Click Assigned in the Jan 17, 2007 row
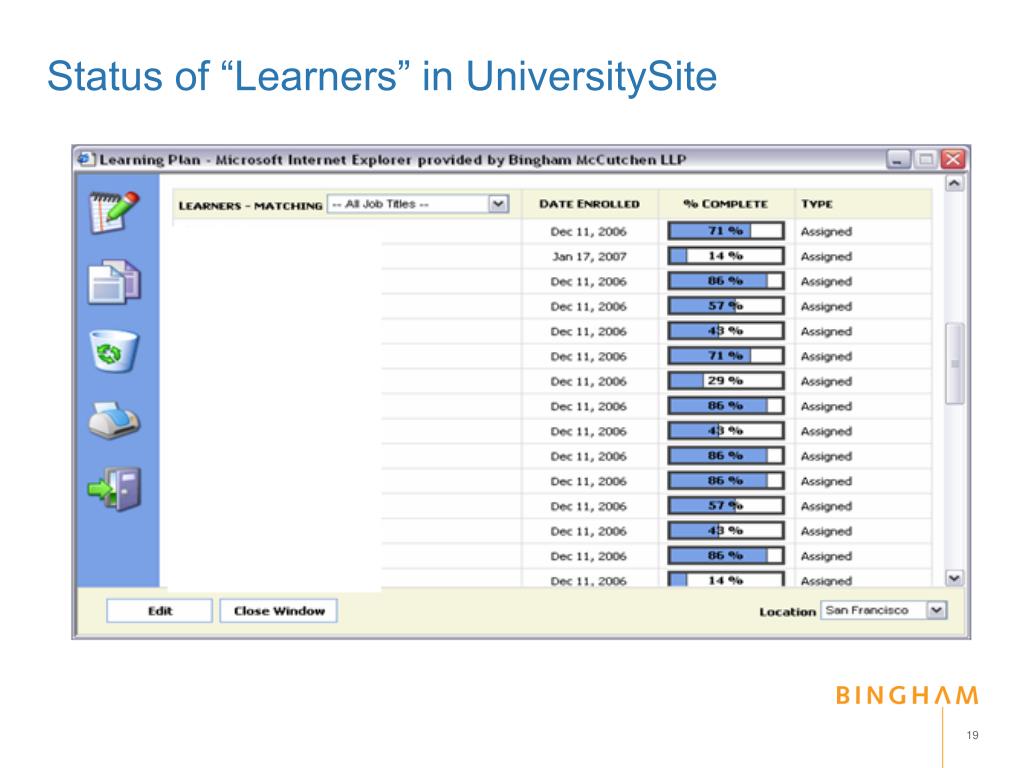Viewport: 1024px width, 768px height. 826,257
